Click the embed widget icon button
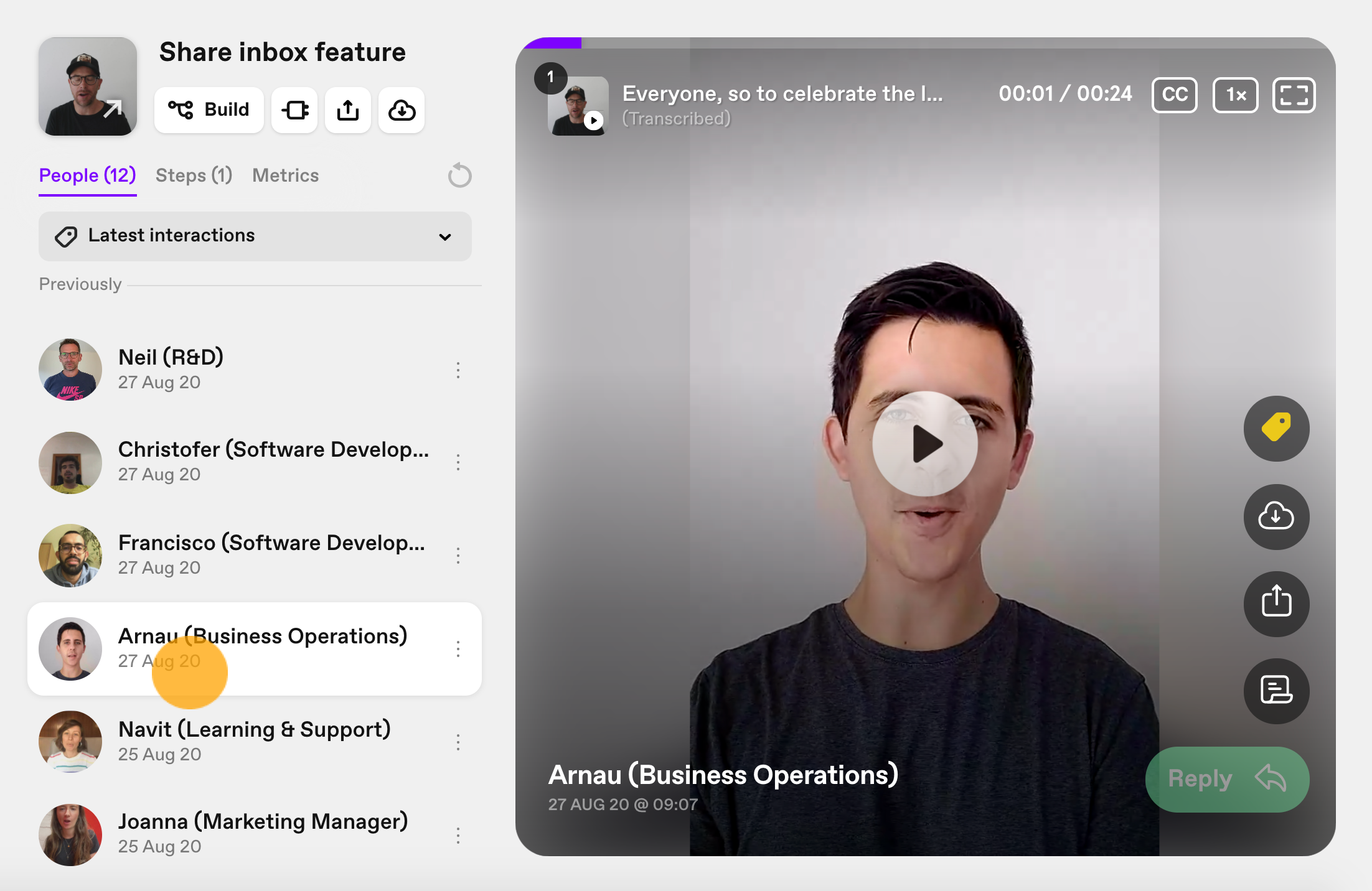Image resolution: width=1372 pixels, height=891 pixels. coord(295,110)
